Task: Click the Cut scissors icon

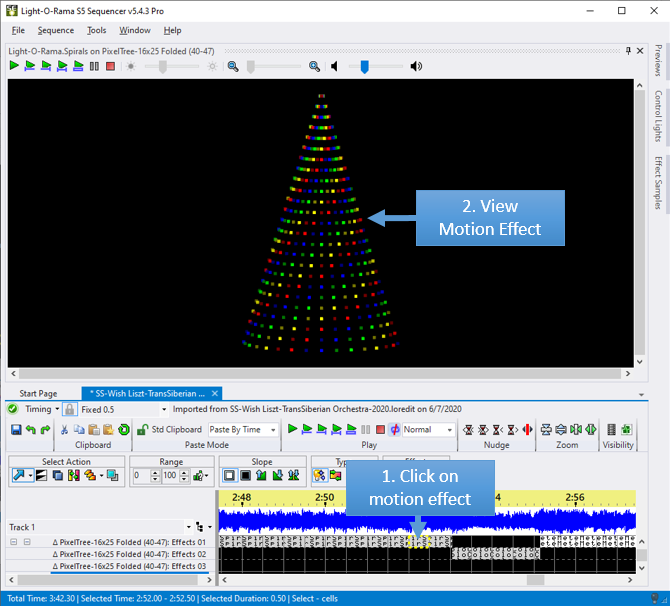Action: tap(65, 430)
